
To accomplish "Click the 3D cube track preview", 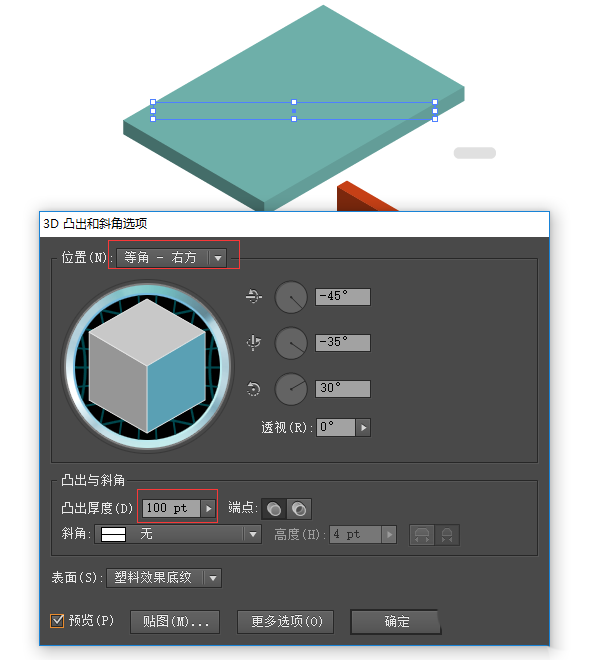I will (147, 365).
